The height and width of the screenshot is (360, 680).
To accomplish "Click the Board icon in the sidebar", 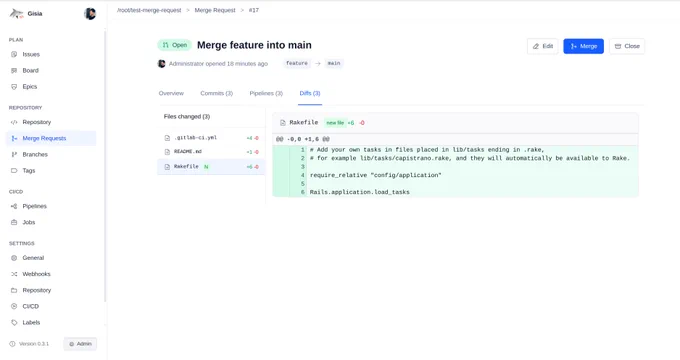I will click(x=14, y=70).
